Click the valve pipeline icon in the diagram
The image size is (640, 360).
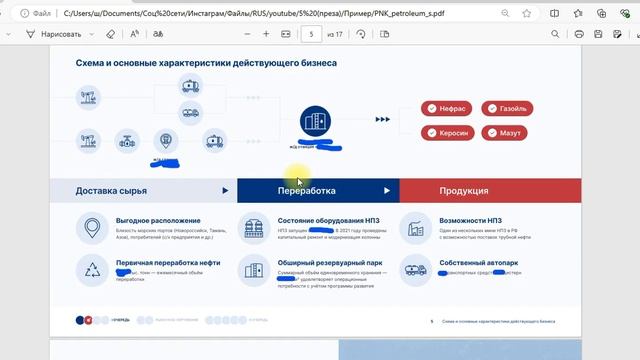click(127, 142)
